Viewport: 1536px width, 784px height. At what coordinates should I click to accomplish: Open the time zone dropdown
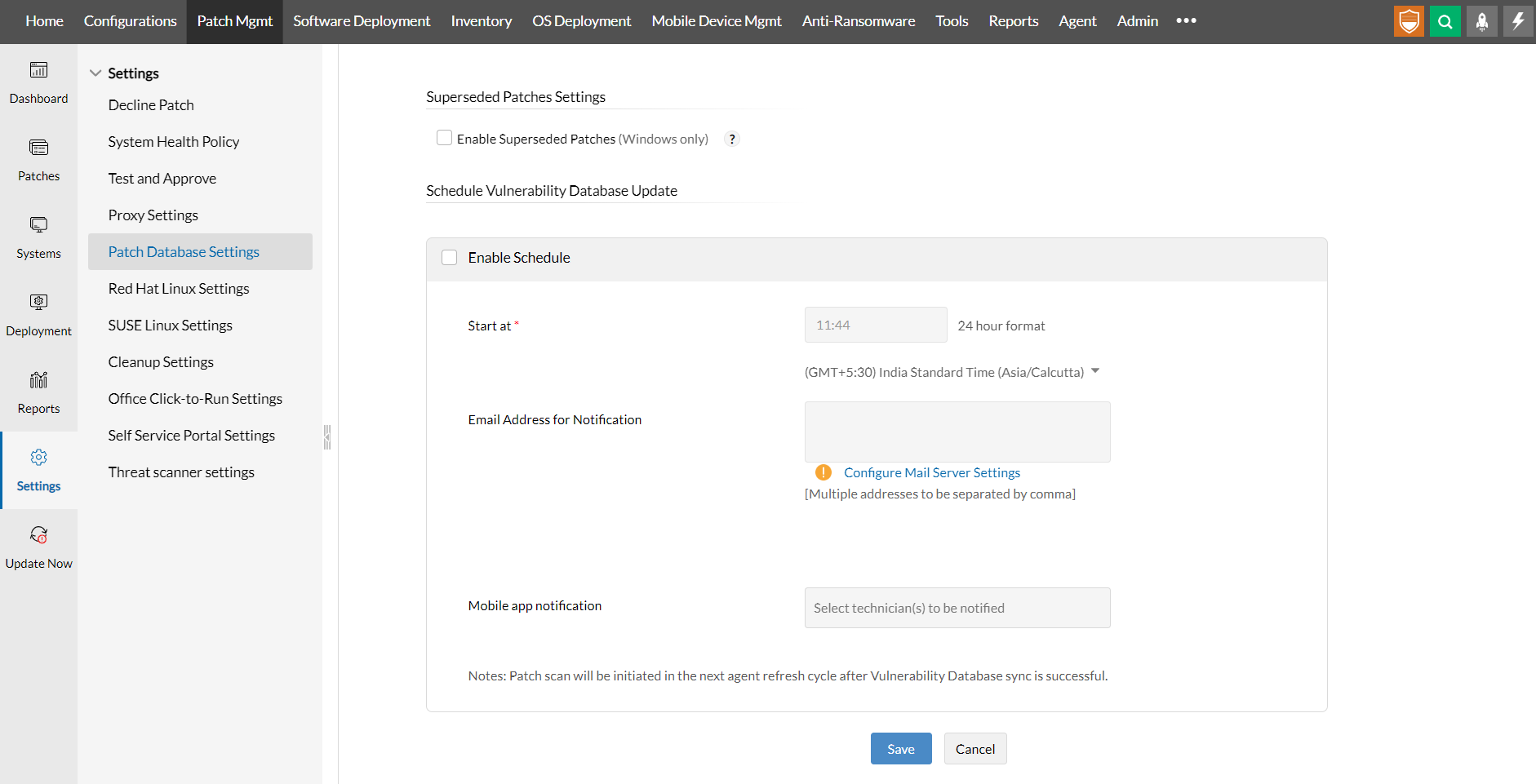(x=1095, y=371)
